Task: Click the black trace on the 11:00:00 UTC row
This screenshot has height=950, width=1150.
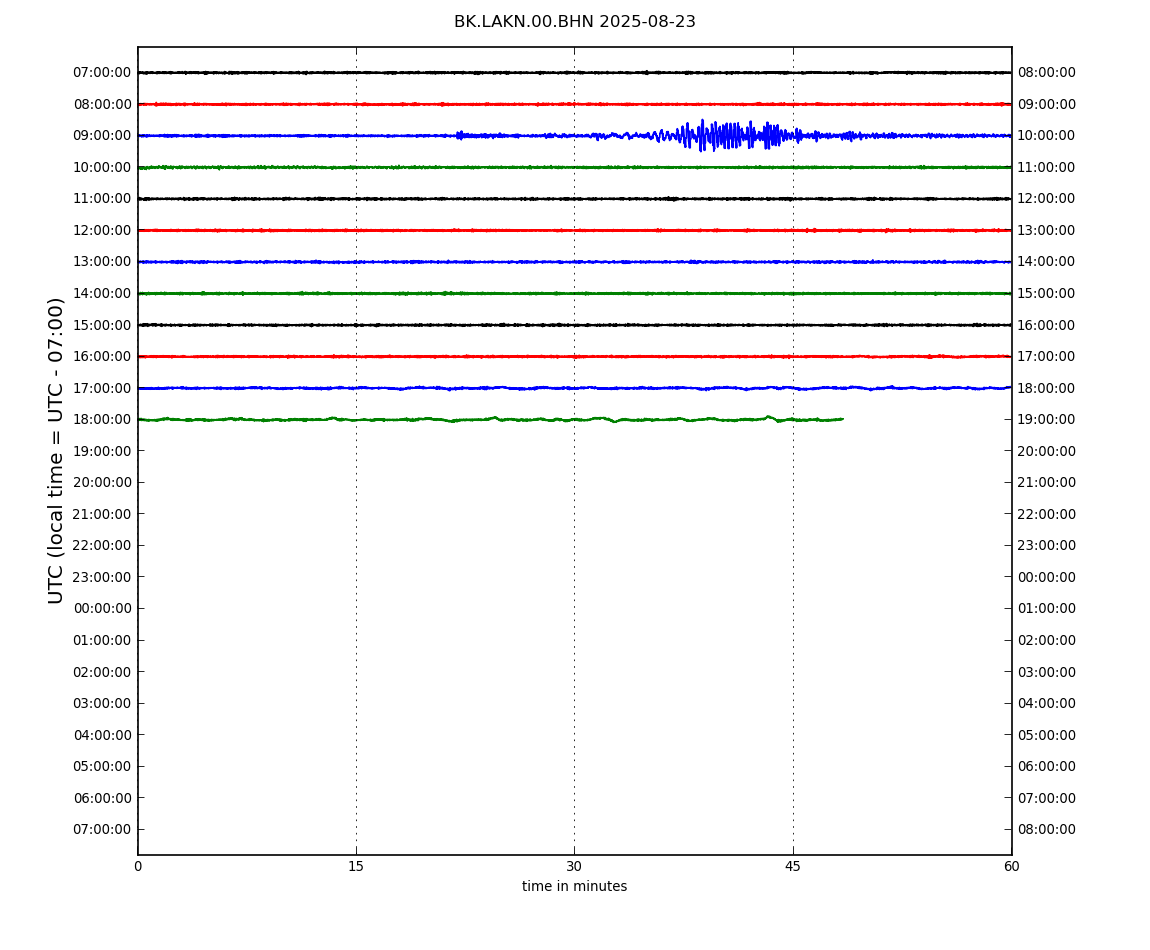Action: (x=574, y=199)
